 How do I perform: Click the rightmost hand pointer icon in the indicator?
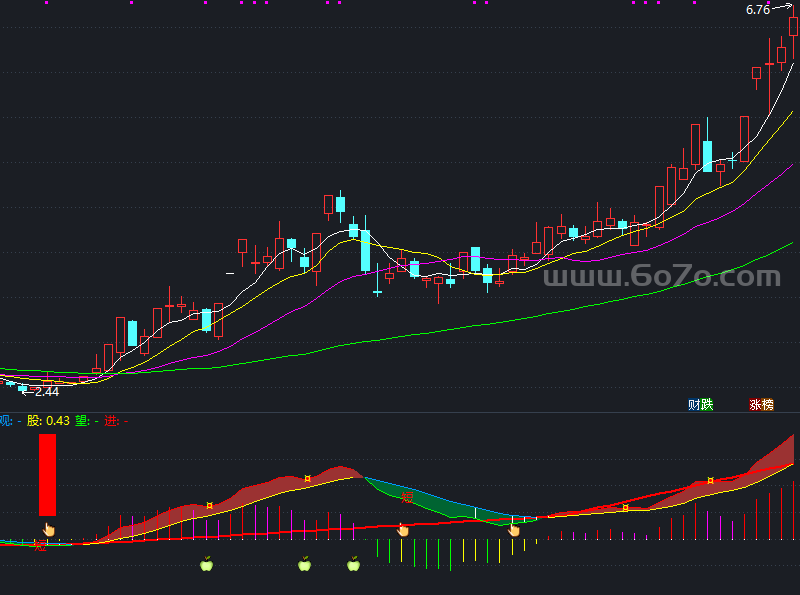click(x=514, y=530)
